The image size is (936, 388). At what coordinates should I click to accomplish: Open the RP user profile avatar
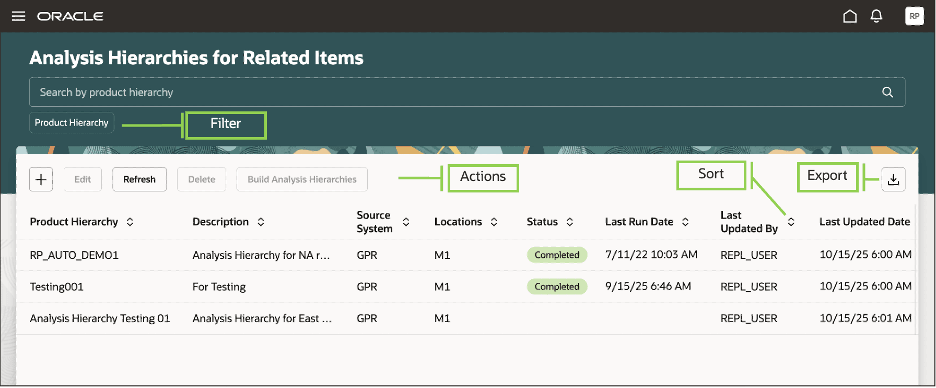coord(914,16)
